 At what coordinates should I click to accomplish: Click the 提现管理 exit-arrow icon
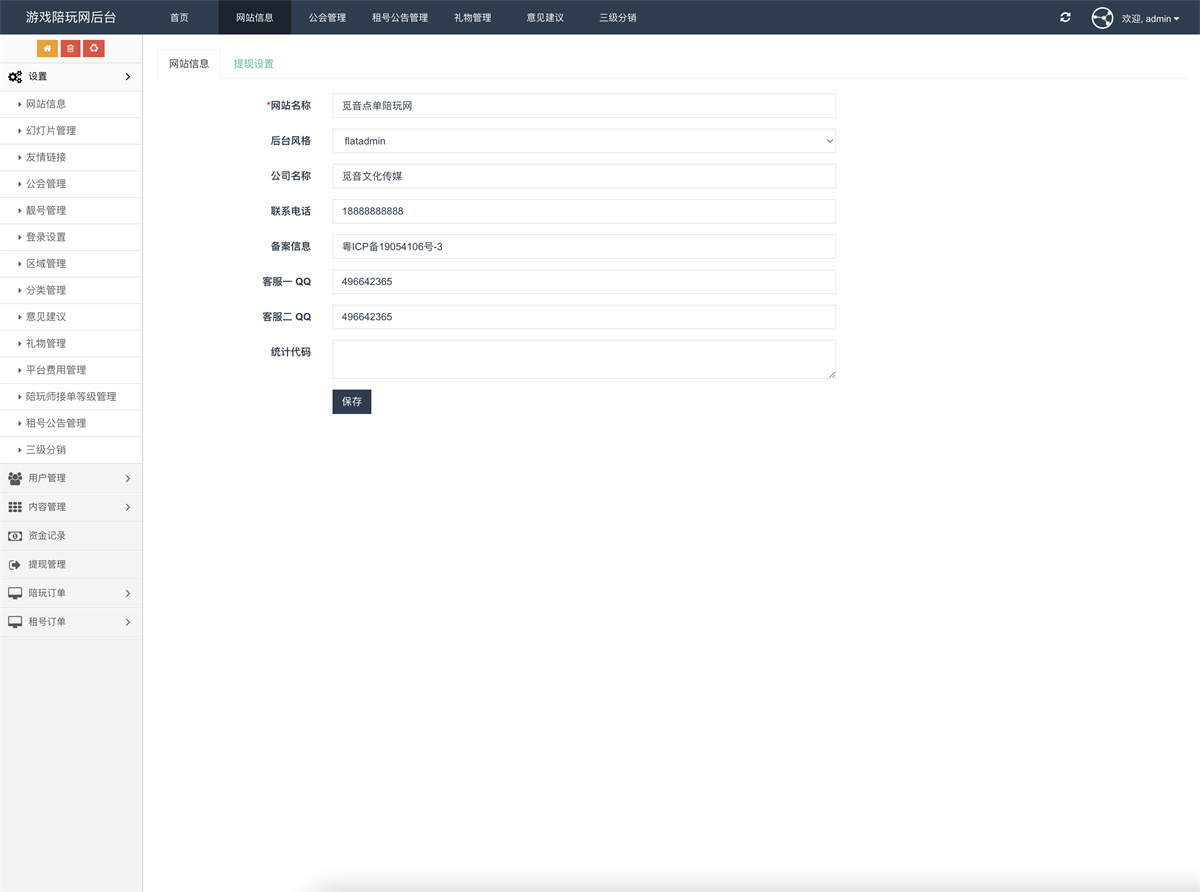coord(15,565)
